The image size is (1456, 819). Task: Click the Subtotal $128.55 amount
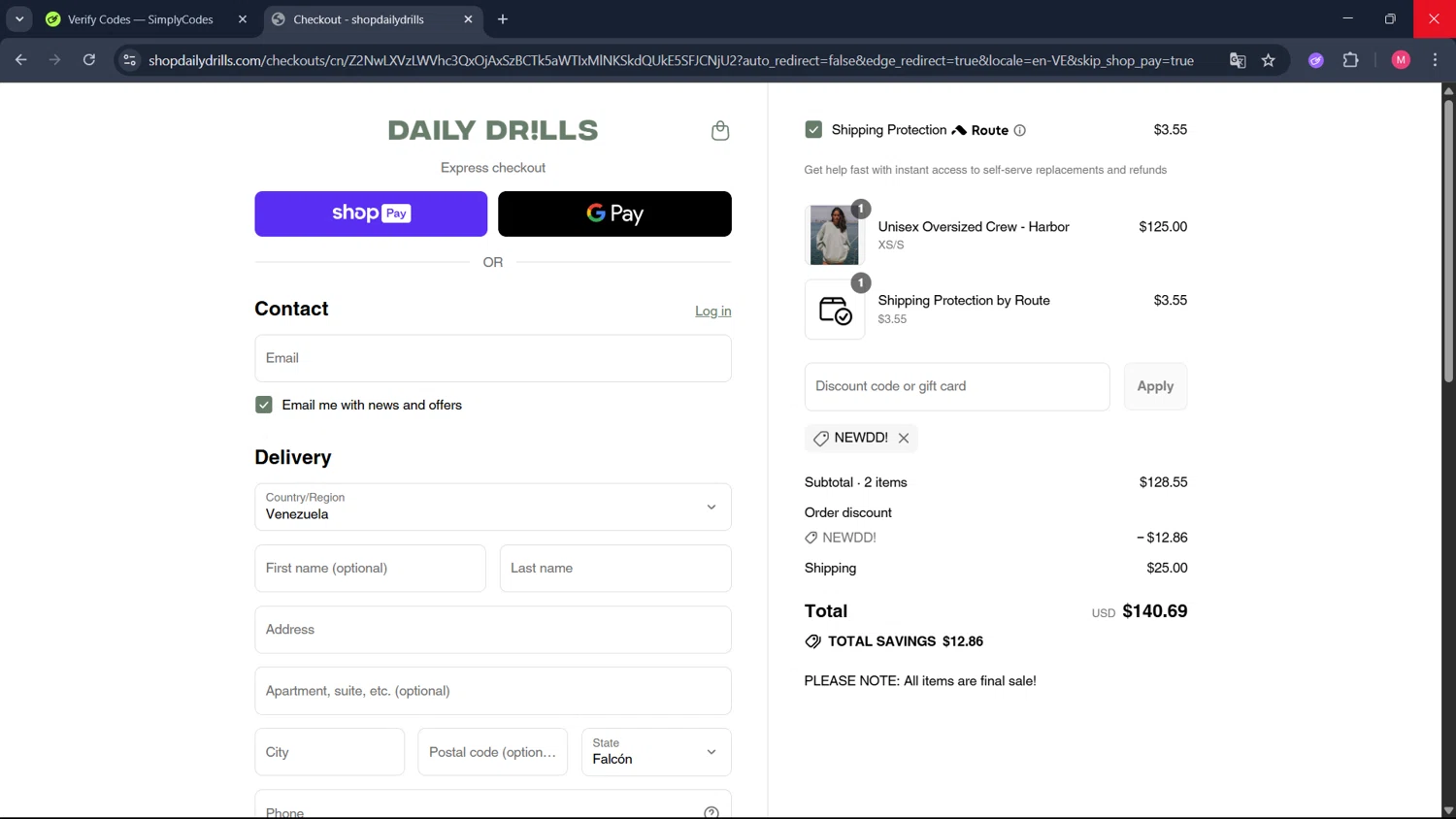tap(1163, 482)
